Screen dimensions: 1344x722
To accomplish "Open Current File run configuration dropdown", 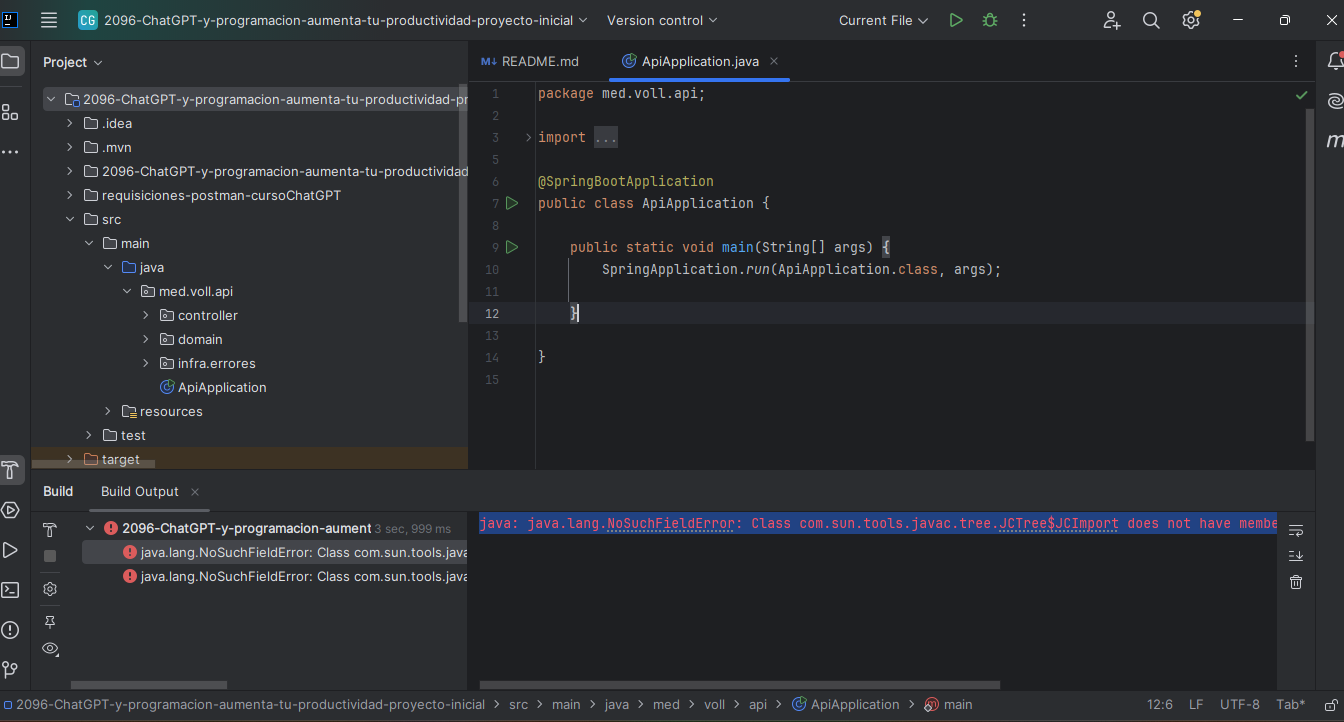I will pos(883,20).
